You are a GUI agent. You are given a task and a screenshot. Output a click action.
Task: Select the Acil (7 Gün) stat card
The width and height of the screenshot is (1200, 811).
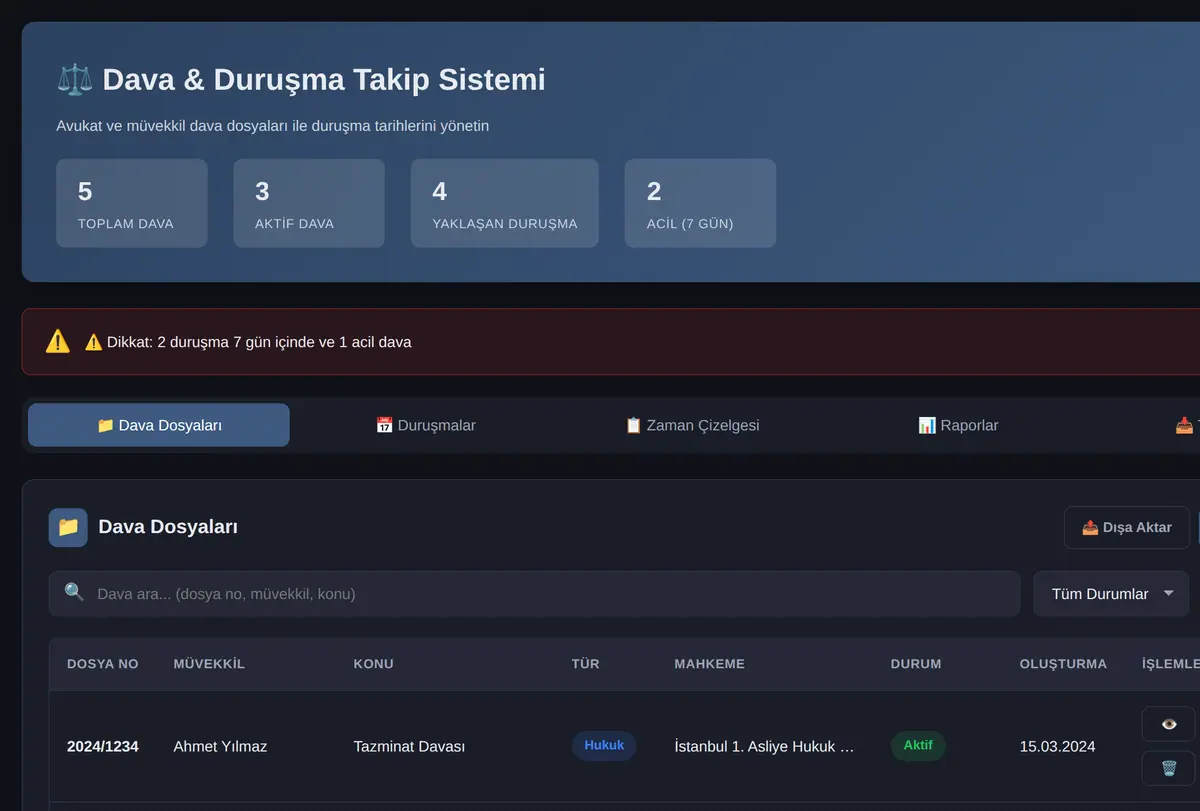click(x=700, y=203)
